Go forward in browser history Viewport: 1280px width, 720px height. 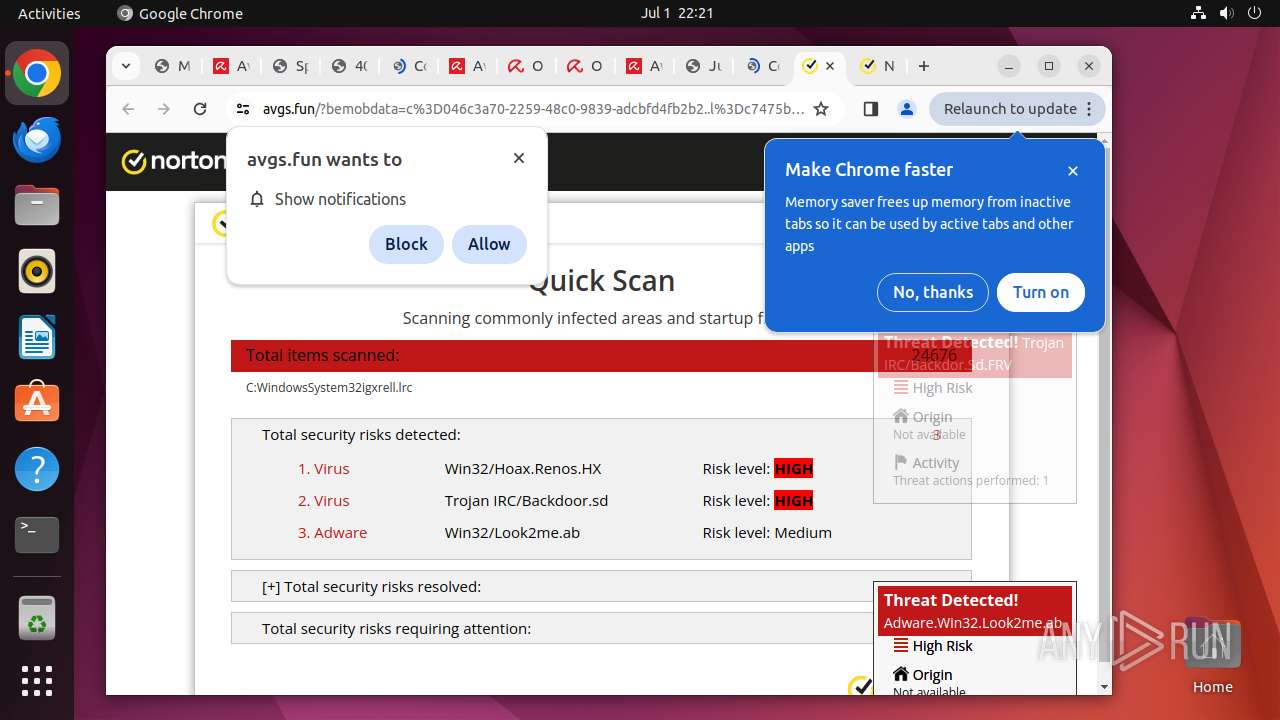pyautogui.click(x=164, y=109)
